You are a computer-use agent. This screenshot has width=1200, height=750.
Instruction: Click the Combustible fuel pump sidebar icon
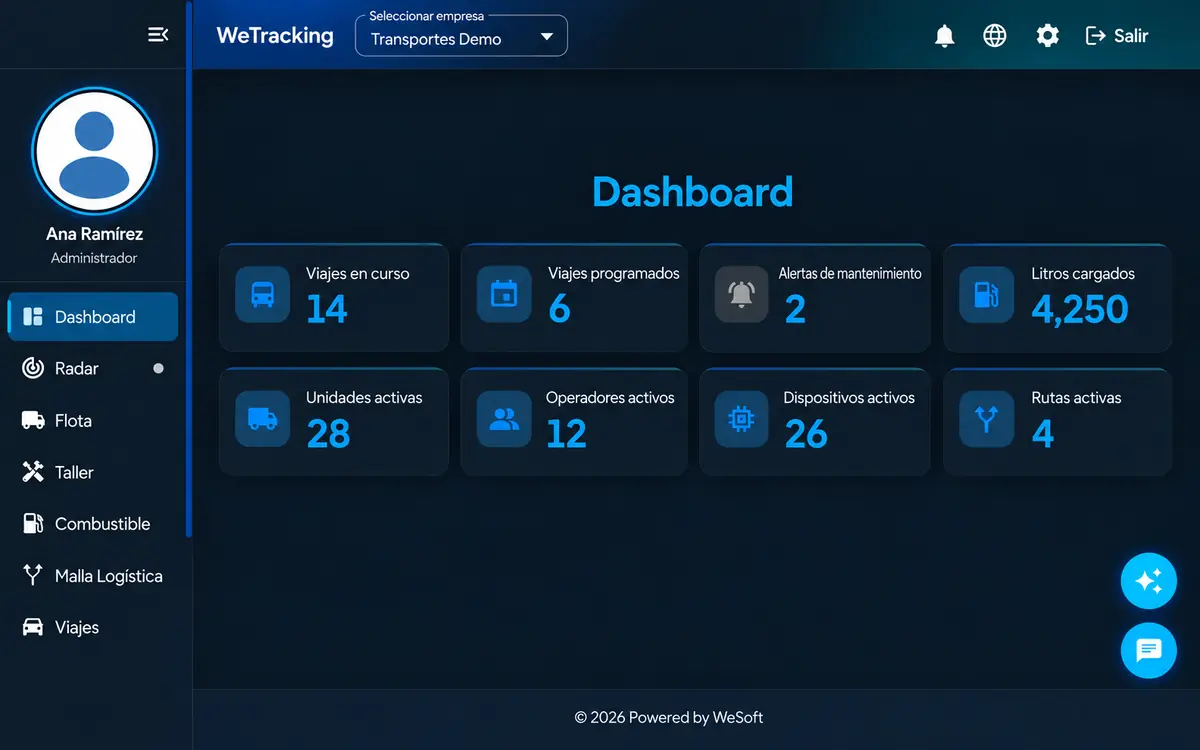33,523
